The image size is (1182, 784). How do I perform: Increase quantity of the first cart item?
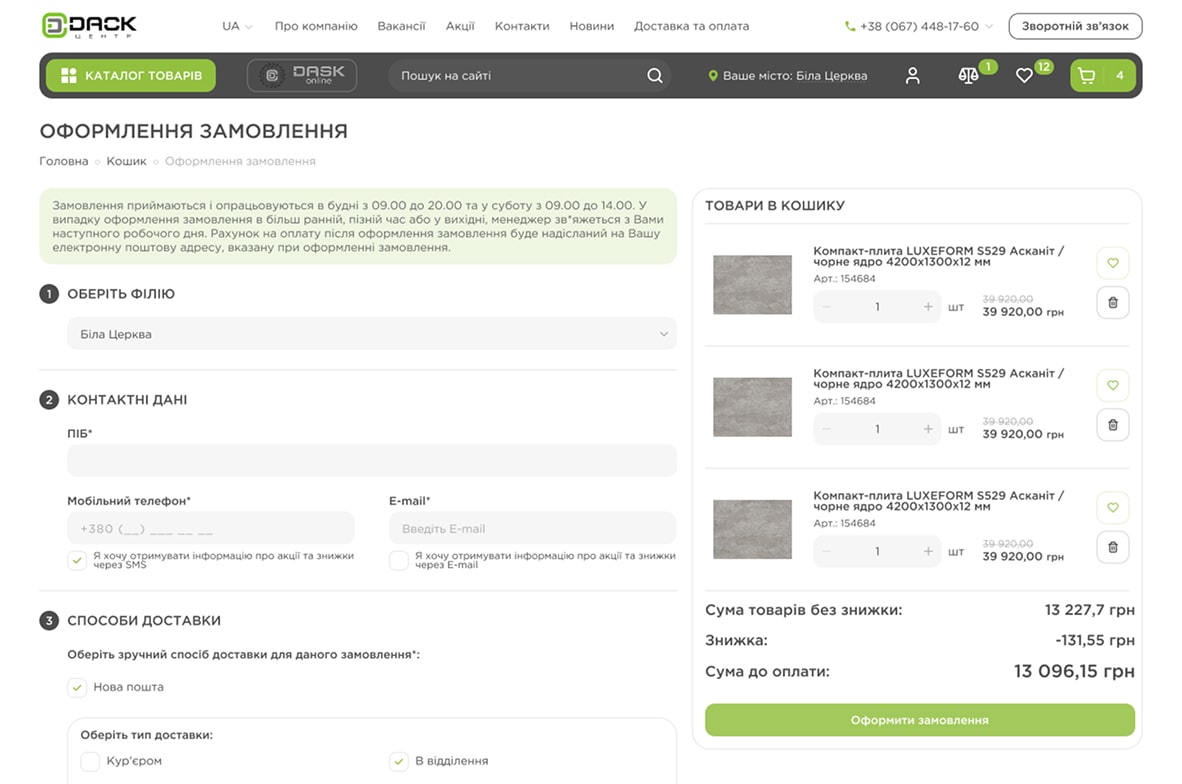pos(928,307)
